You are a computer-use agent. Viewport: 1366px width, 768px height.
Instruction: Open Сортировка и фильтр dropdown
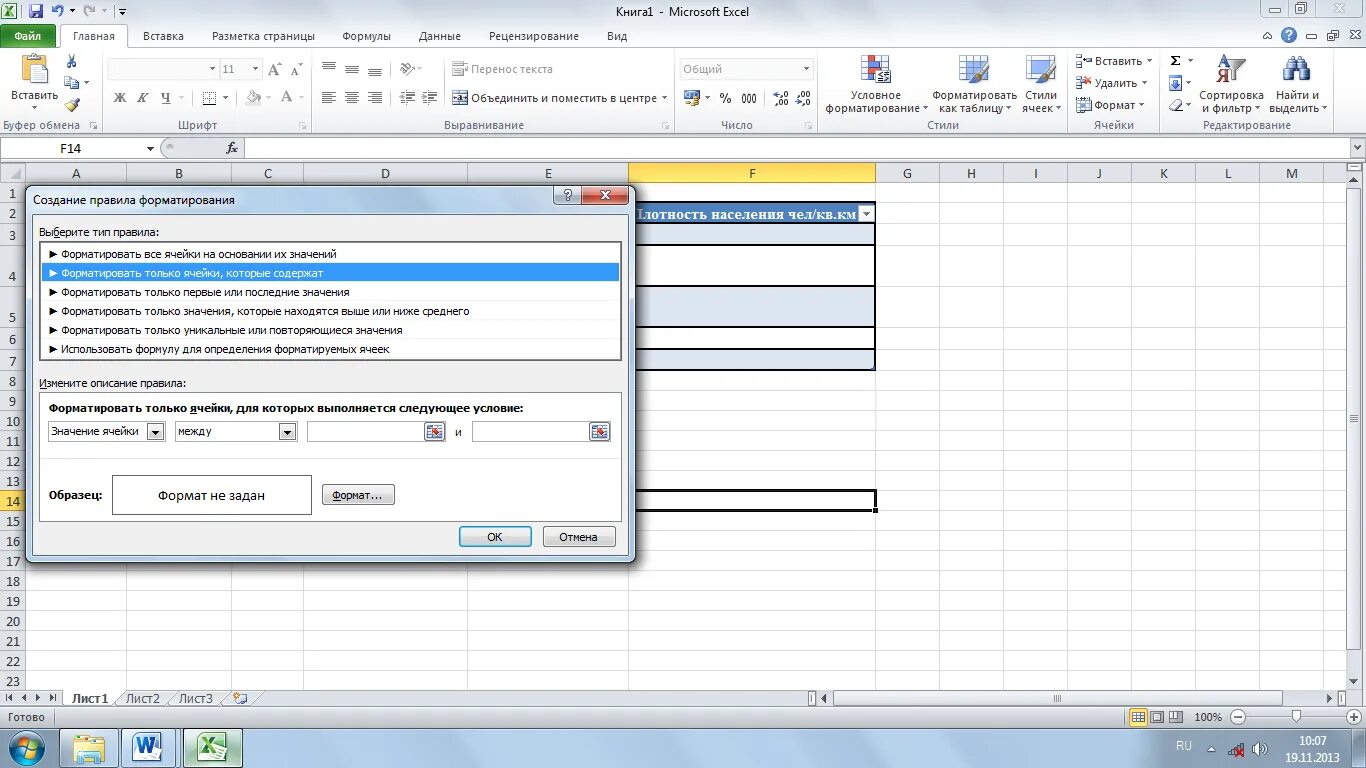(x=1232, y=84)
